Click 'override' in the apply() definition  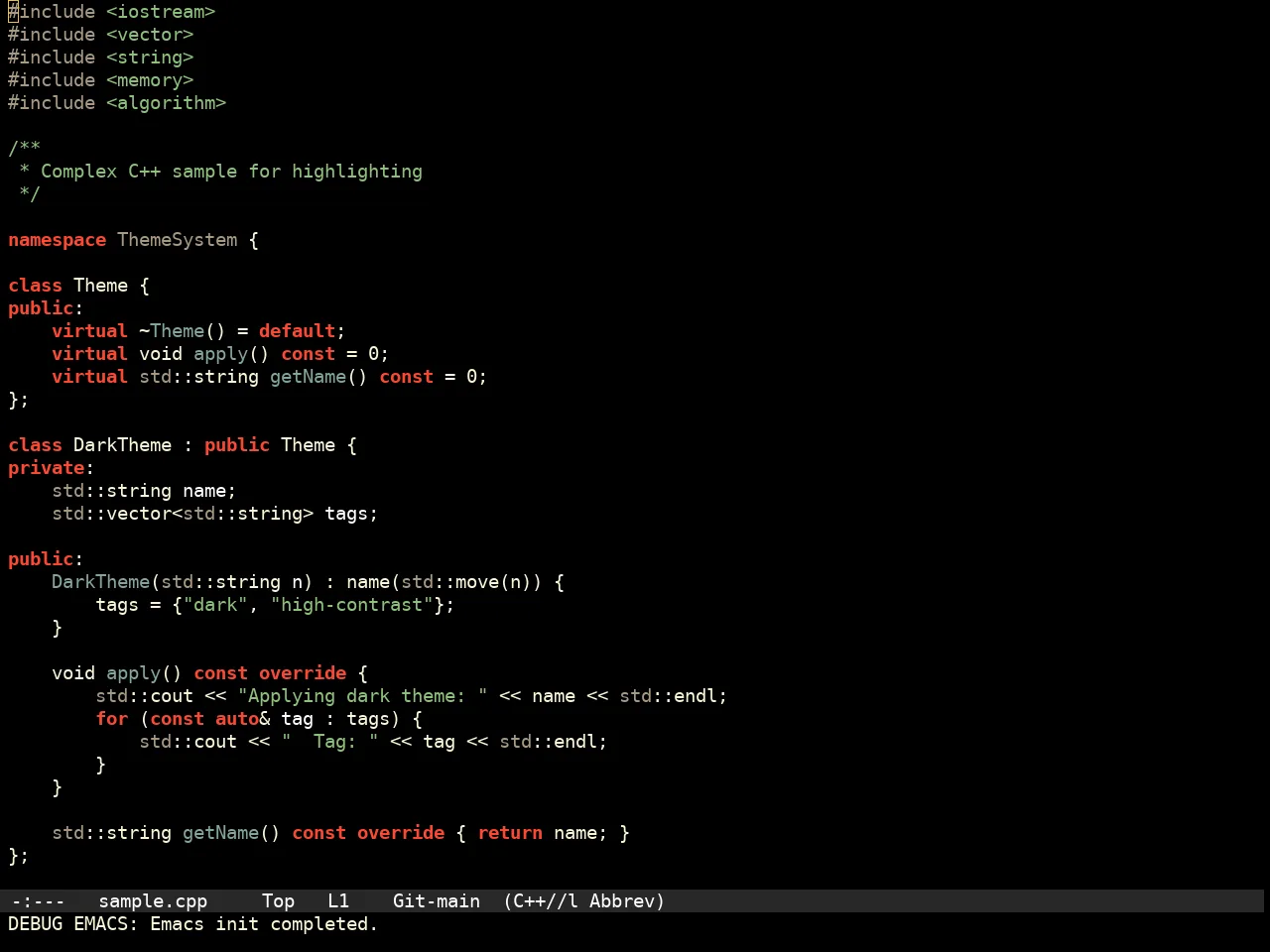click(303, 673)
